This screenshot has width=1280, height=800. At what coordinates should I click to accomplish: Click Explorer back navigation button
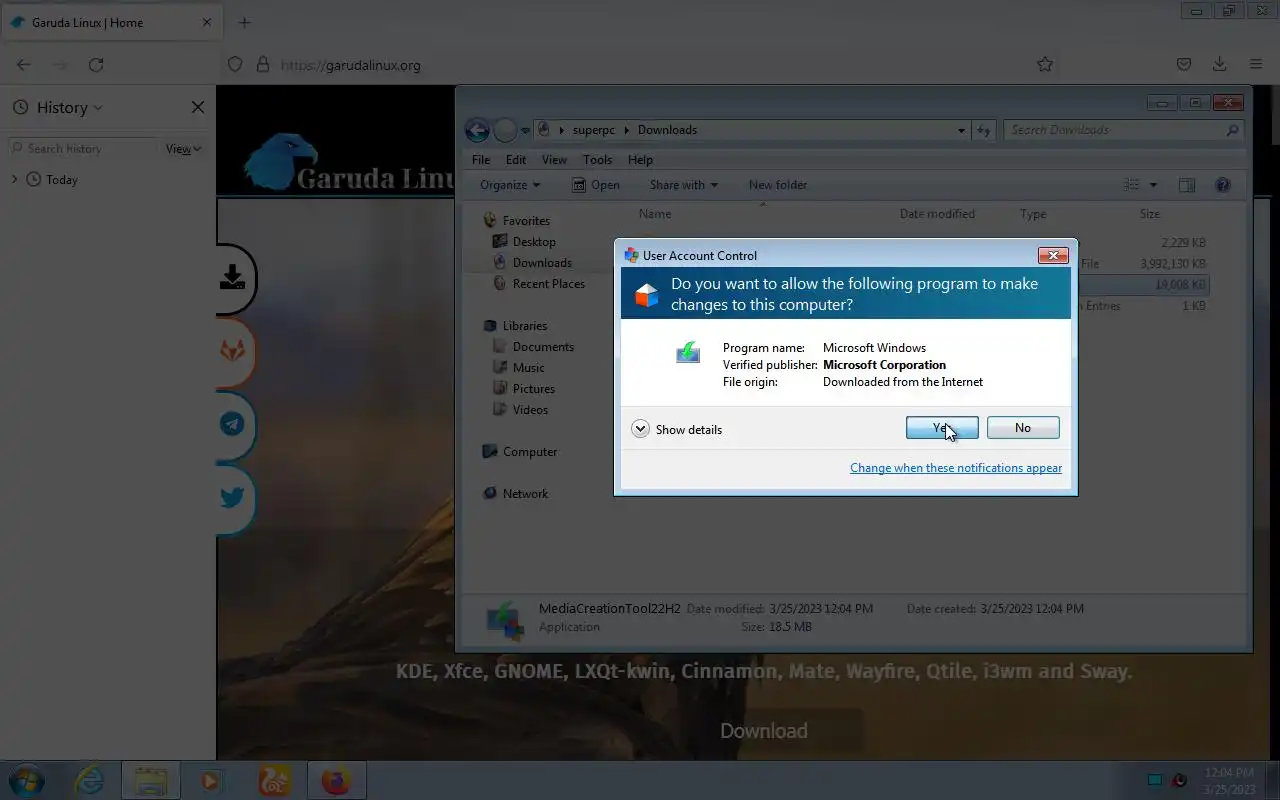coord(477,130)
